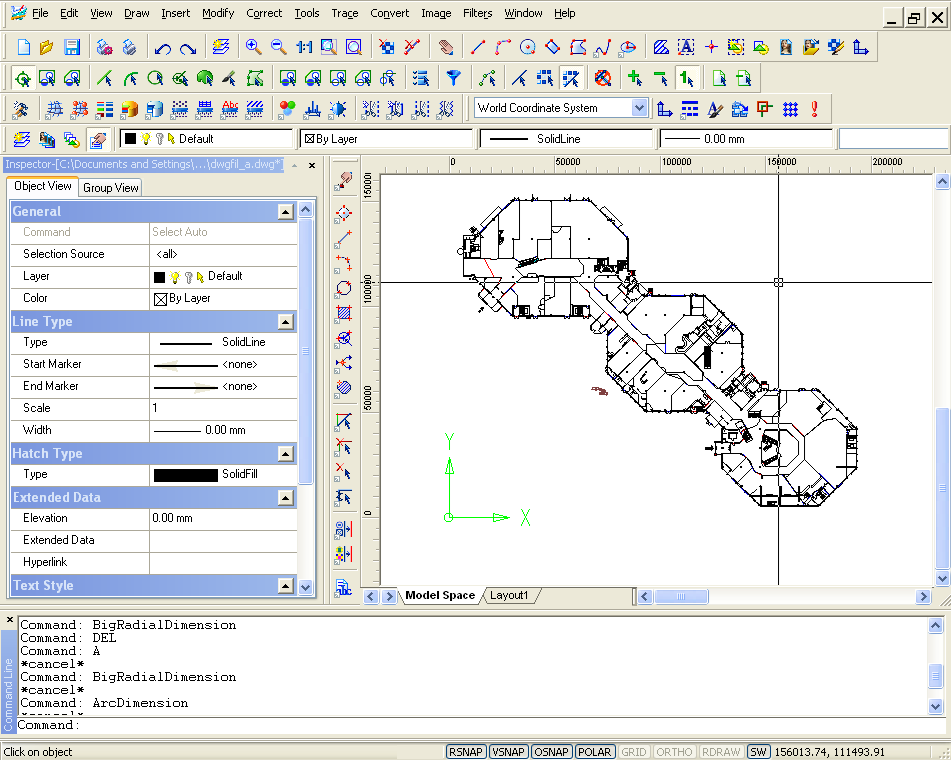Click the red exclamation mark icon
The image size is (951, 760).
click(x=815, y=108)
